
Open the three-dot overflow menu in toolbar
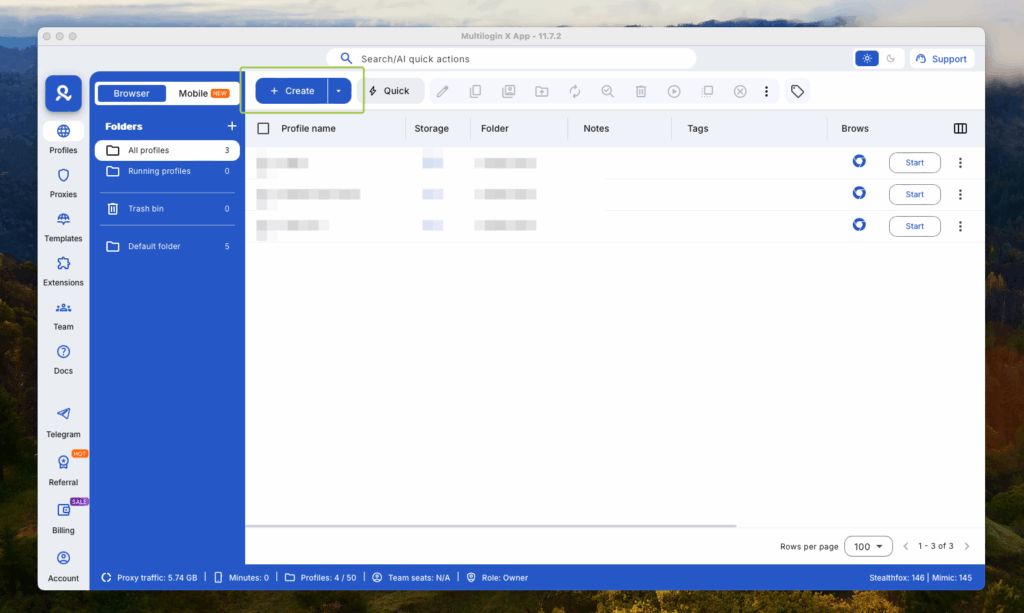(x=766, y=91)
